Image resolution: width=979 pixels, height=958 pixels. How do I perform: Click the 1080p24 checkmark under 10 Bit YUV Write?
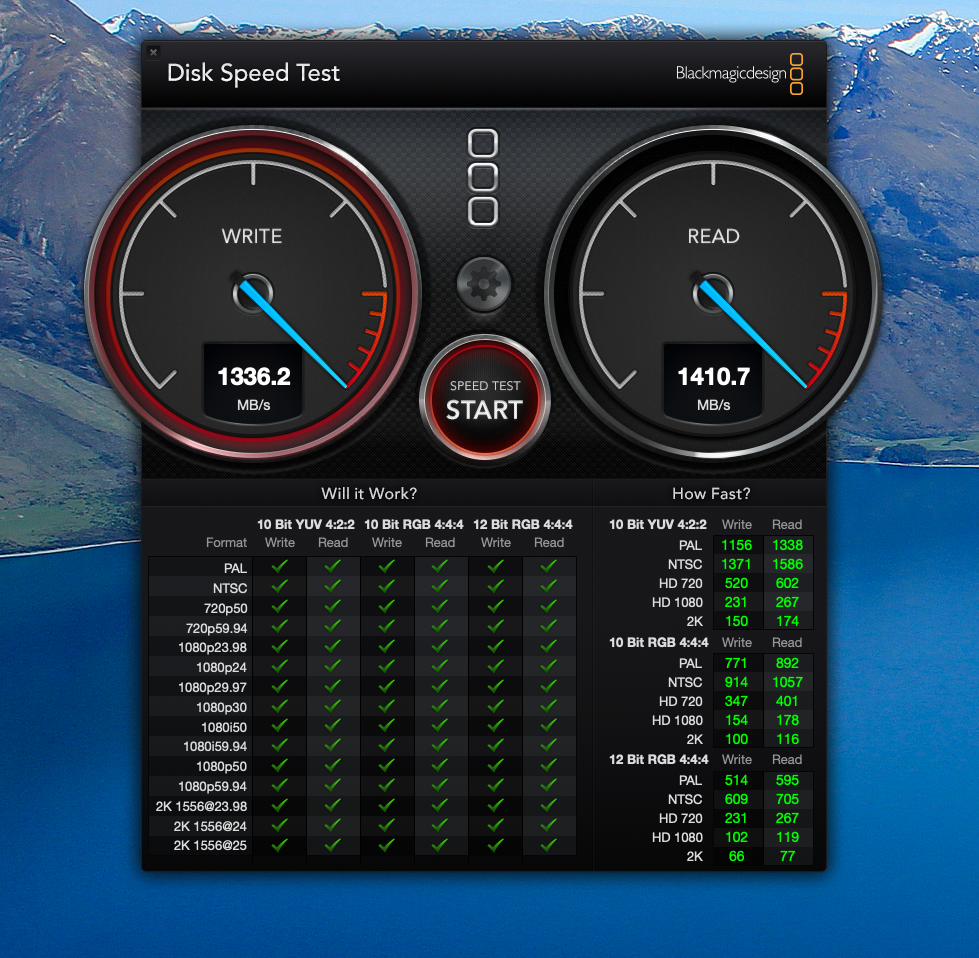click(280, 666)
